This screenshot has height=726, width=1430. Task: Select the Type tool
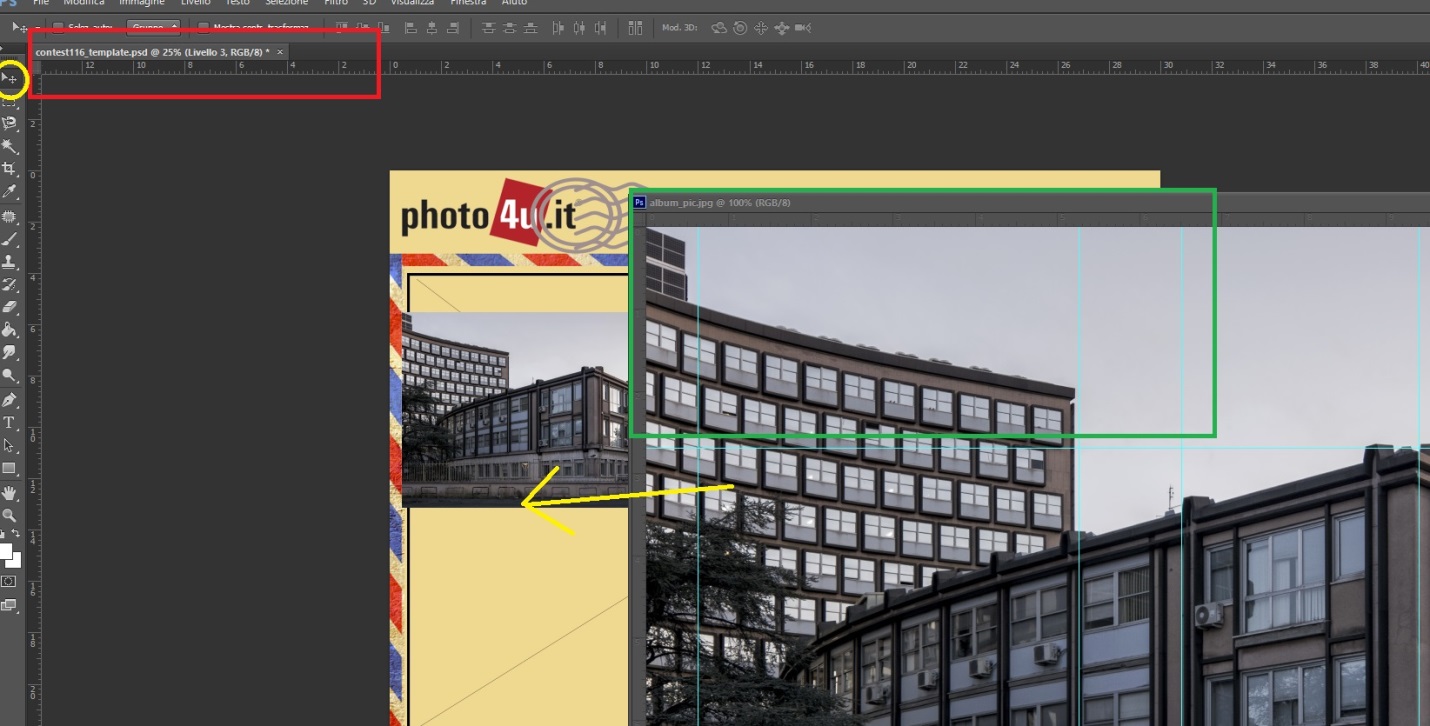[x=10, y=423]
